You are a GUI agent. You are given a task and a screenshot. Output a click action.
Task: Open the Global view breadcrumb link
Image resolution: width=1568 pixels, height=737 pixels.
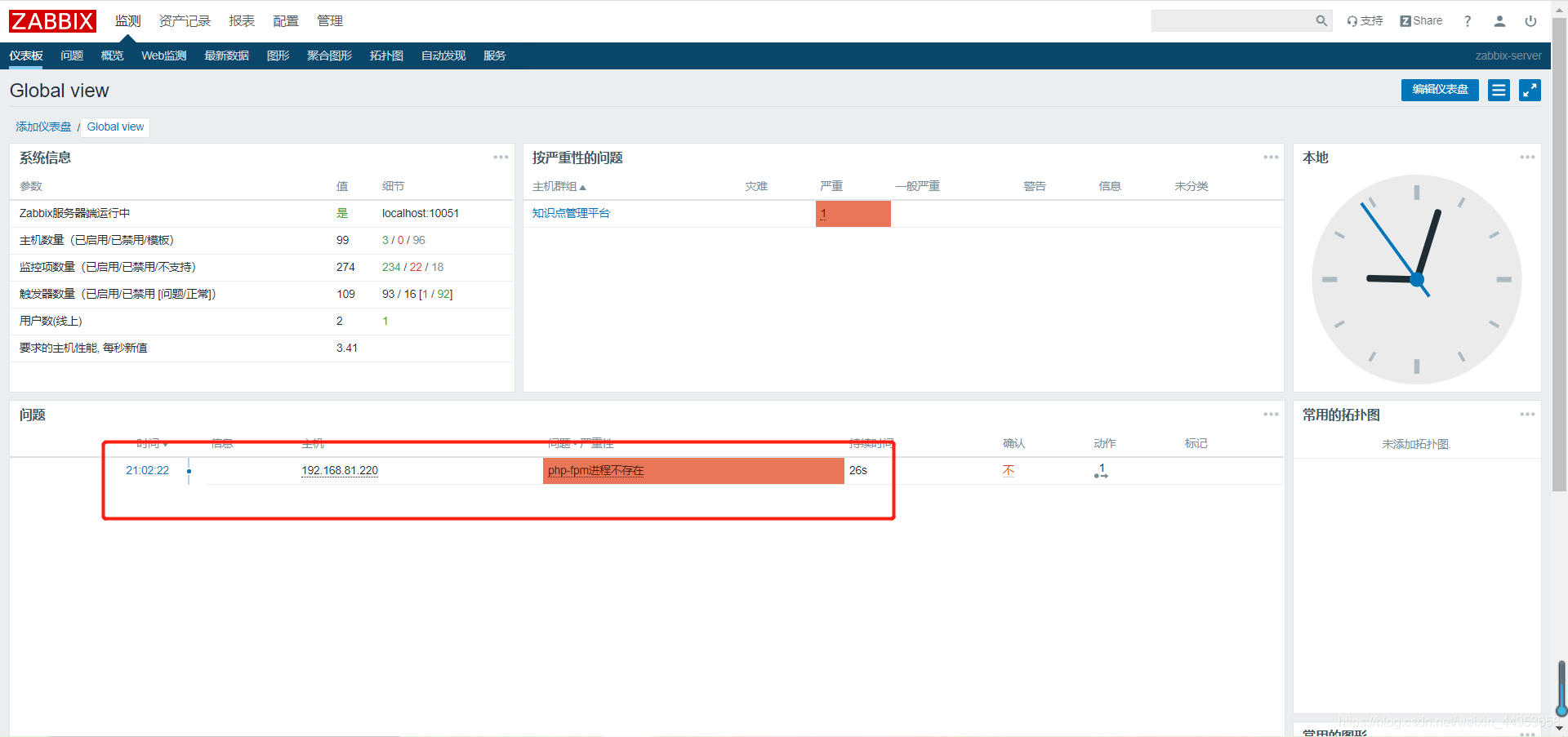coord(115,127)
